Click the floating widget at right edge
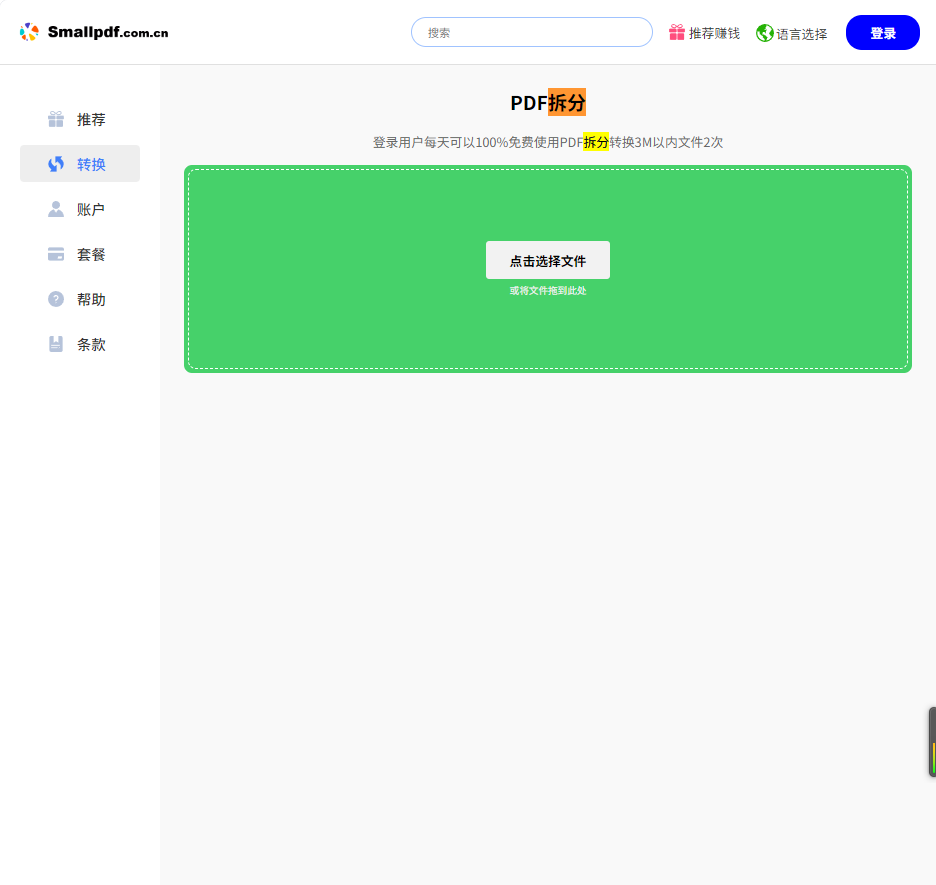This screenshot has width=936, height=885. coord(932,742)
